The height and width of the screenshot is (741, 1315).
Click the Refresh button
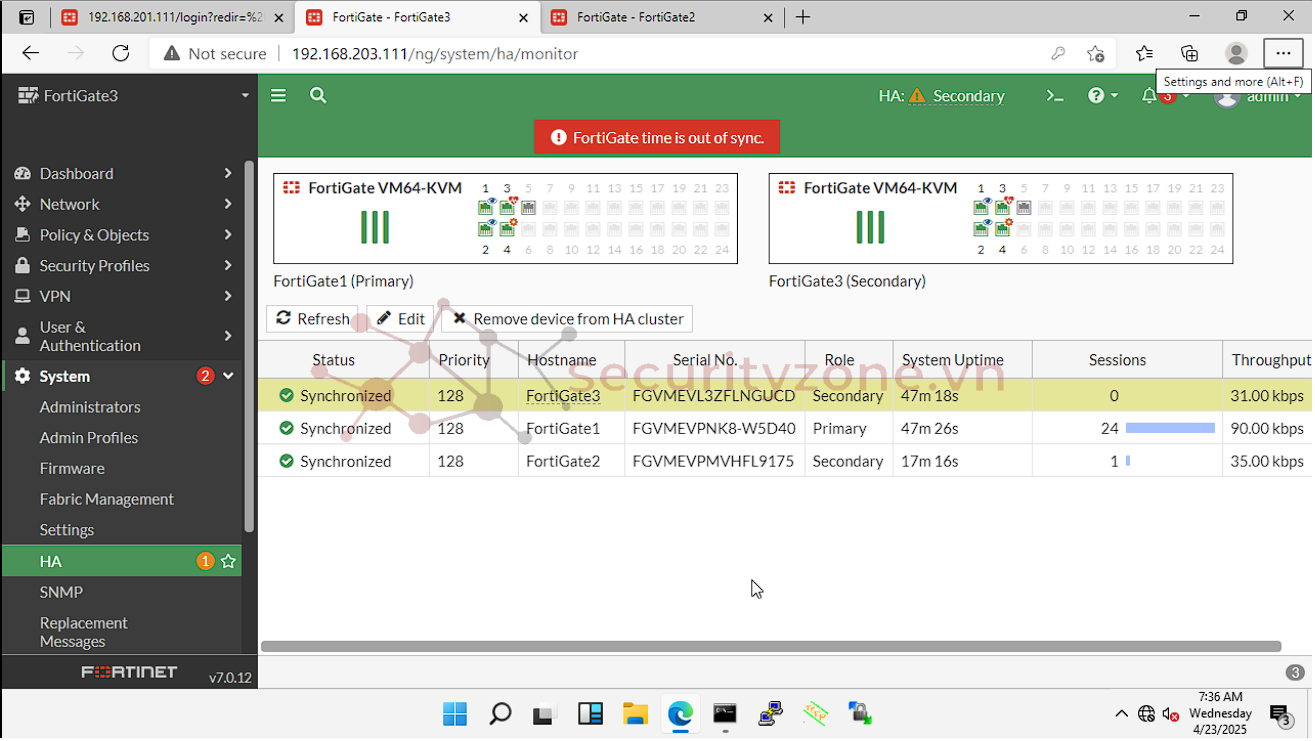tap(312, 319)
